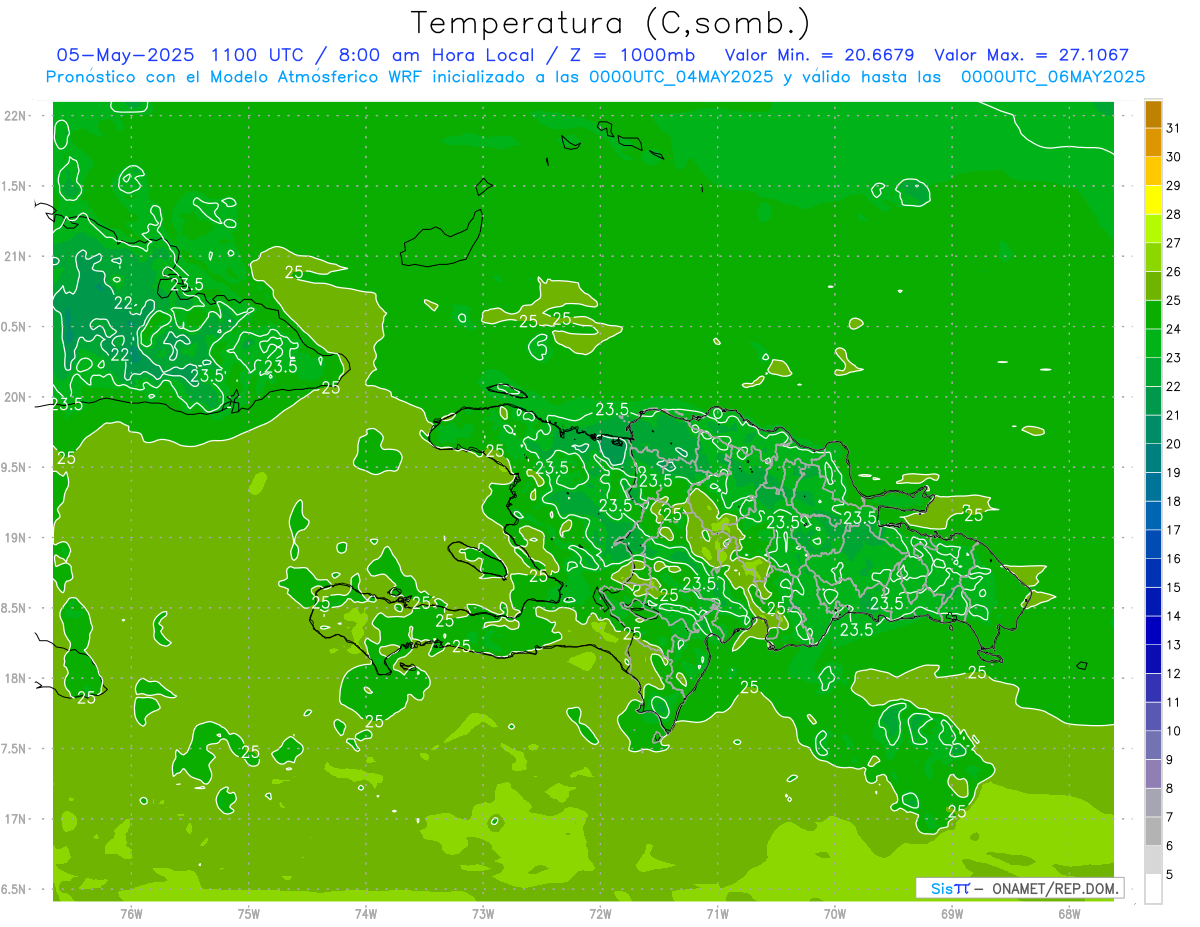
Task: Click the color bar scale label 29
Action: tap(1174, 186)
